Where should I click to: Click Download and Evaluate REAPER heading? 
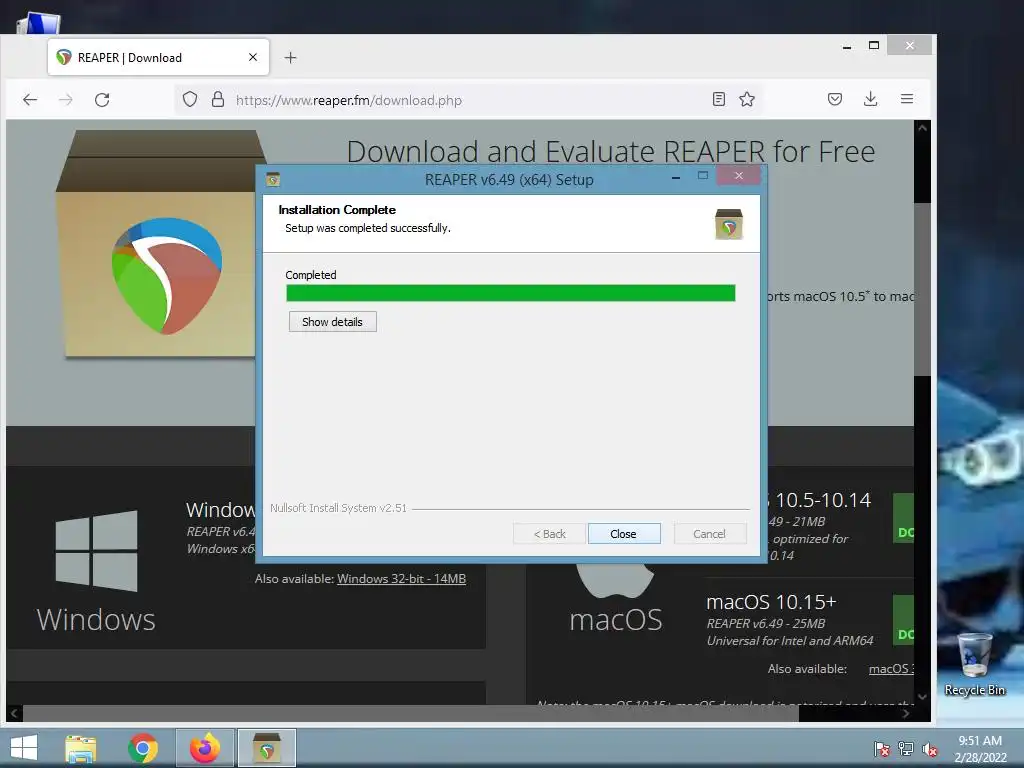click(x=611, y=152)
